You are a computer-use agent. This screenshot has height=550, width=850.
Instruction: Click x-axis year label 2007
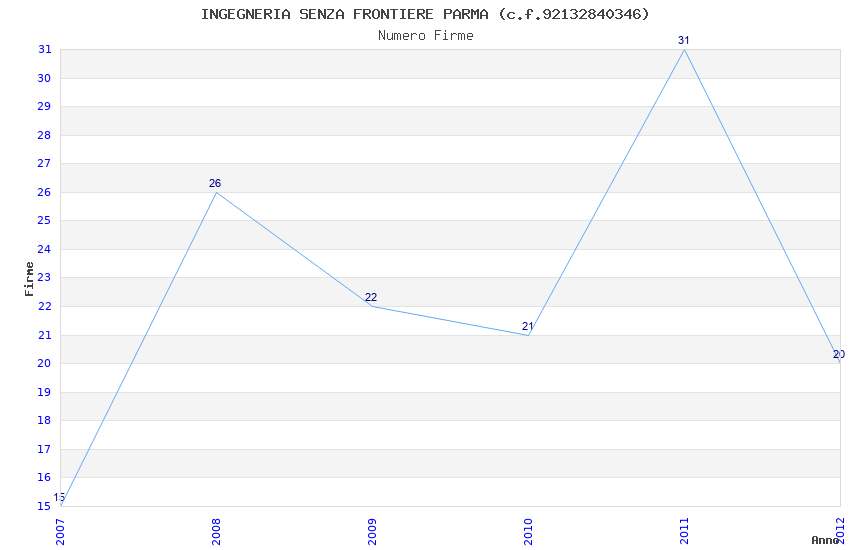coord(60,532)
